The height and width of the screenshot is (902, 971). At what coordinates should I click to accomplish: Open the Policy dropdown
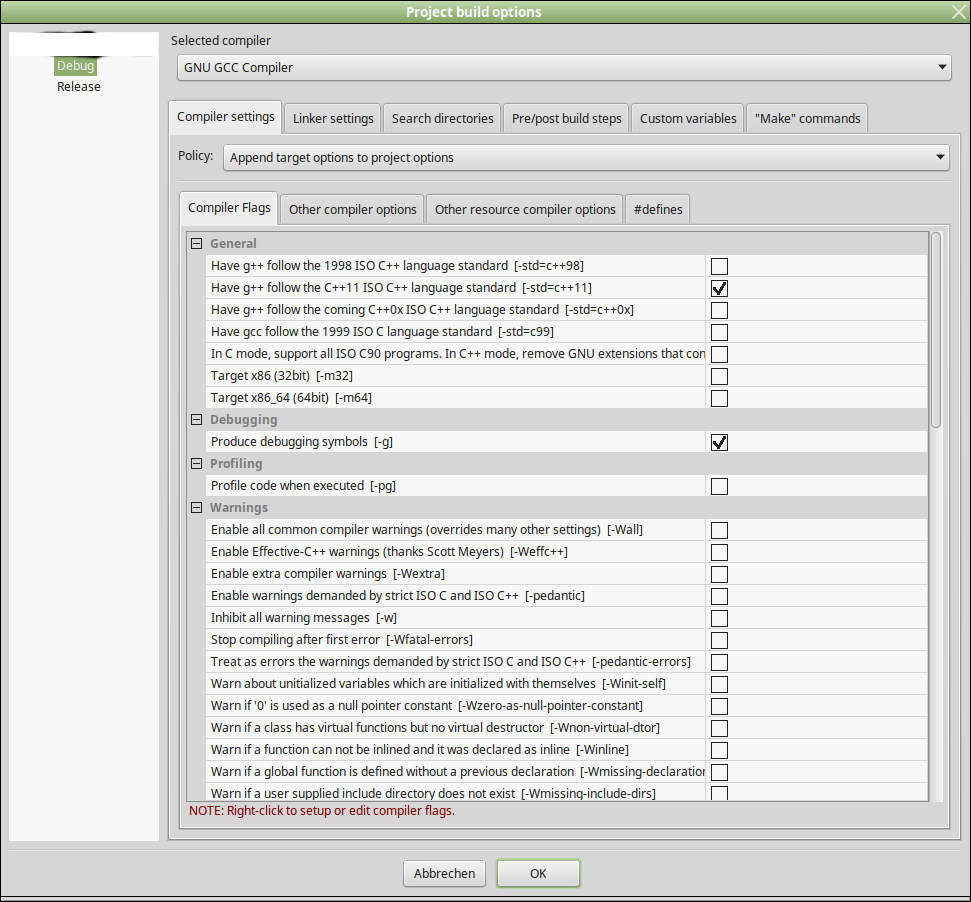tap(586, 157)
